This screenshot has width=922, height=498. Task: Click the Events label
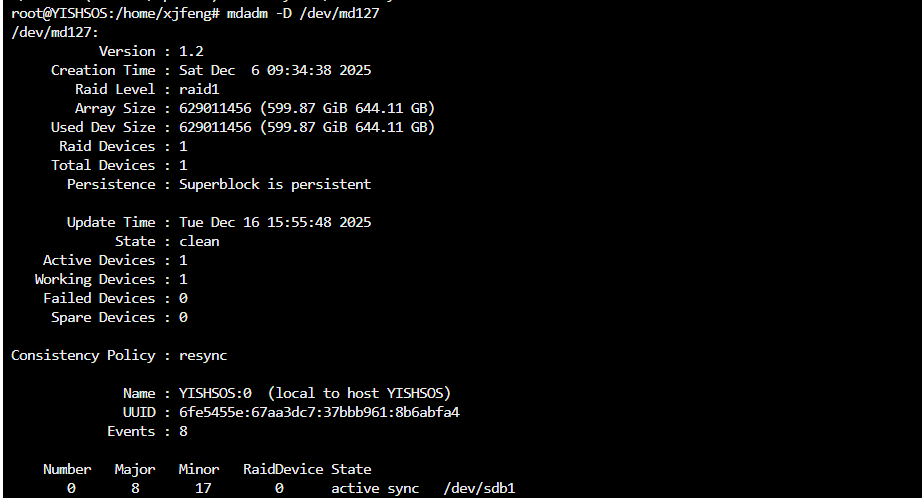(131, 431)
